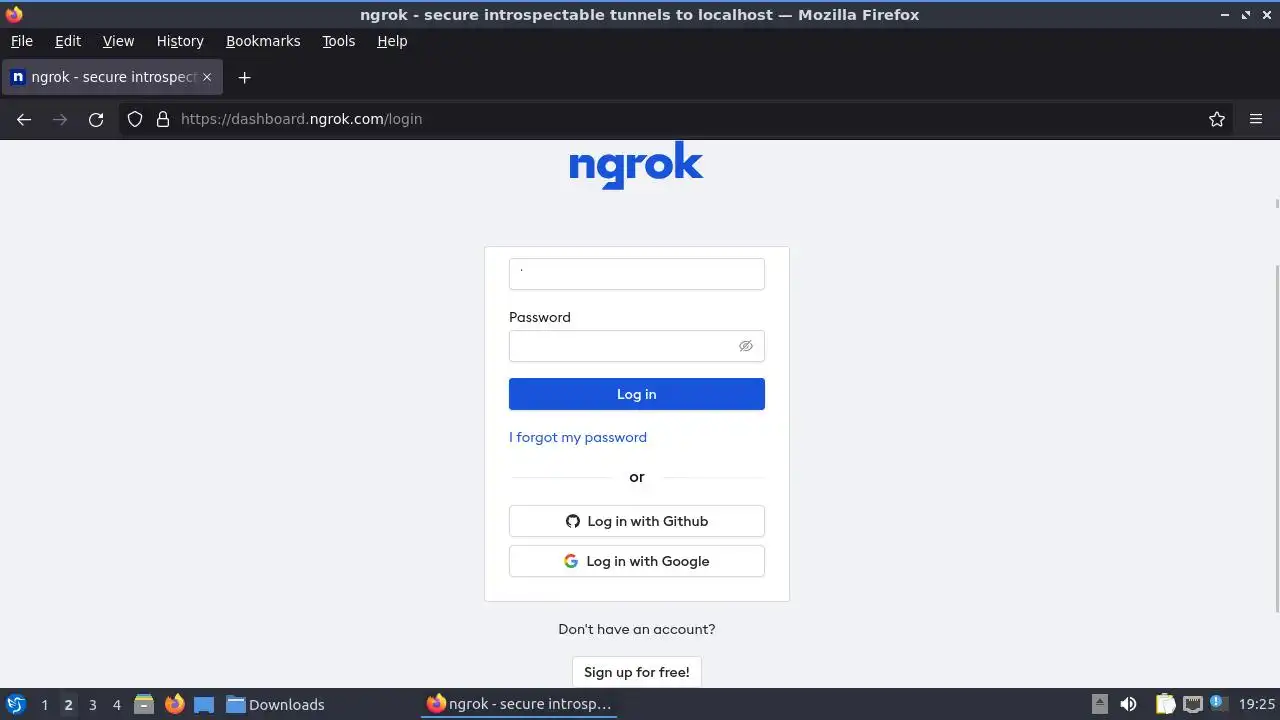Switch to workspace 1
This screenshot has height=720, width=1280.
coord(44,705)
